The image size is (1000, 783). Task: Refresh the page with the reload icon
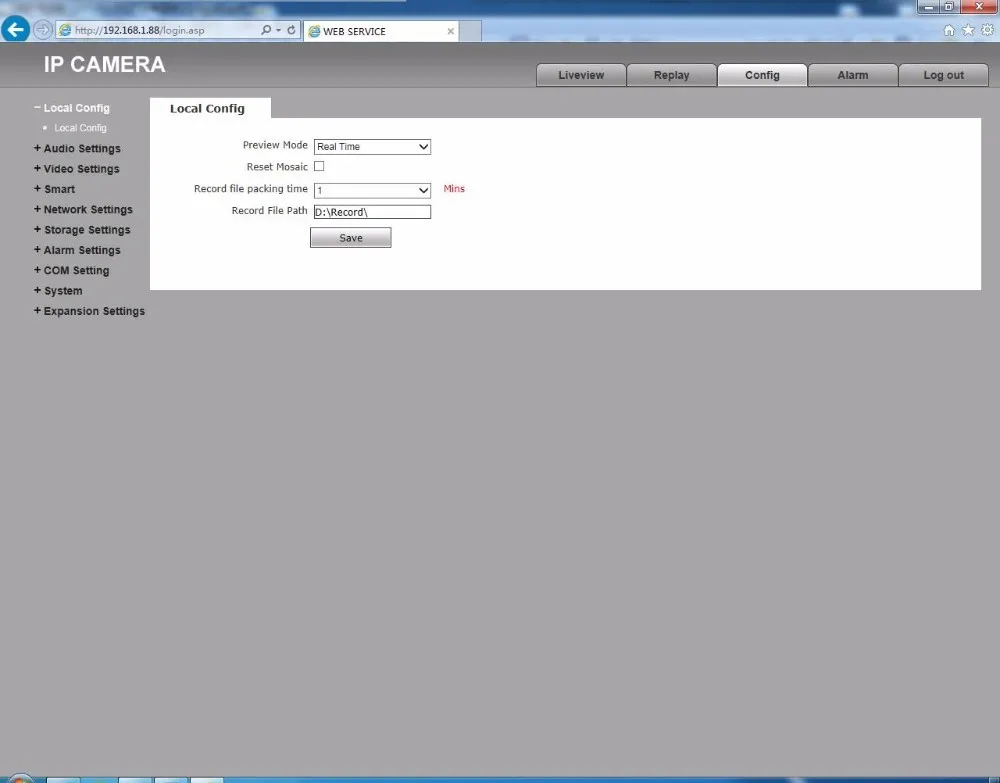pyautogui.click(x=291, y=30)
